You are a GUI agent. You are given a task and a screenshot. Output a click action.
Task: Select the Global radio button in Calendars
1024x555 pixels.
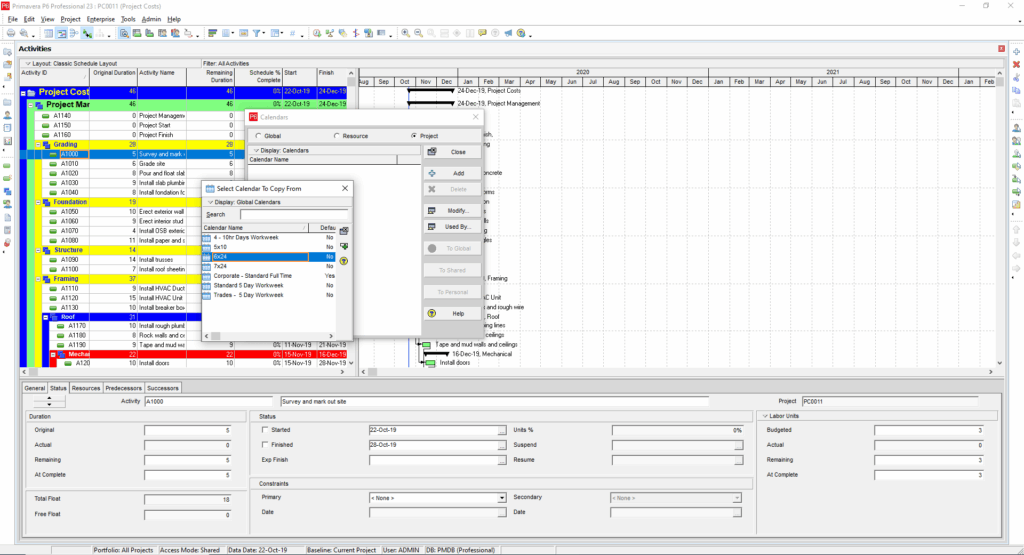point(259,136)
